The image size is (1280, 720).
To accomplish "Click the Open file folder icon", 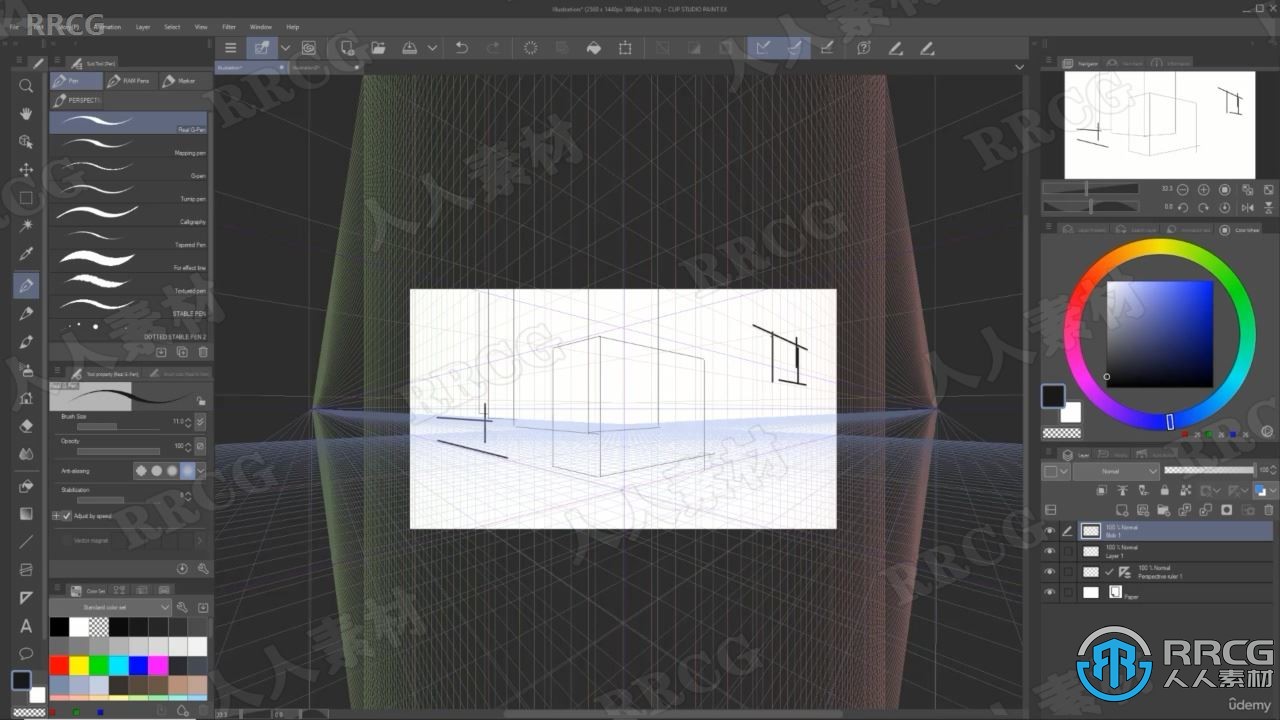I will tap(378, 47).
